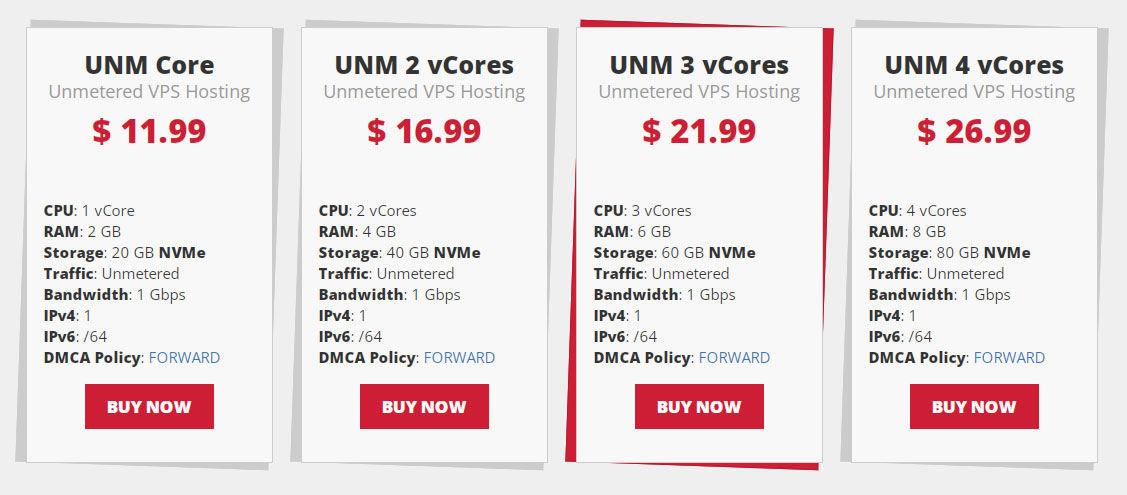The height and width of the screenshot is (495, 1127).
Task: Click Storage 80 GB NVMe spec line
Action: [x=949, y=253]
